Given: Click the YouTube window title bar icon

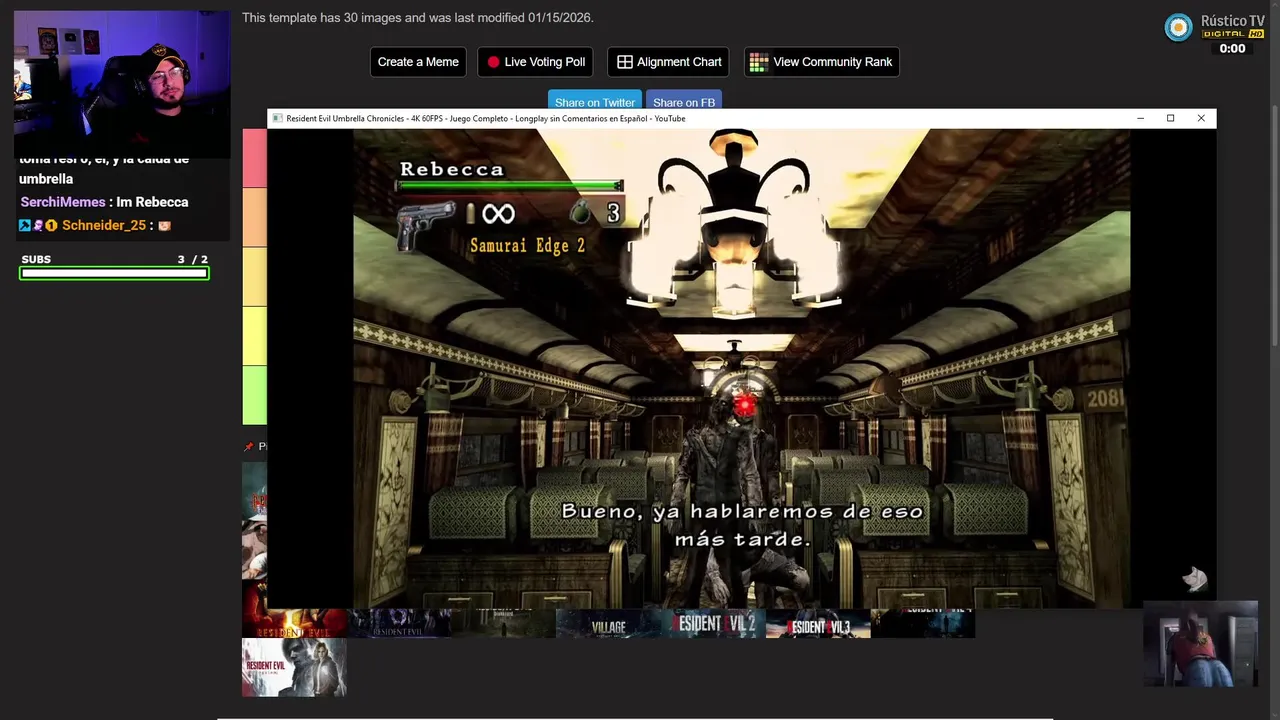Looking at the screenshot, I should click(278, 118).
